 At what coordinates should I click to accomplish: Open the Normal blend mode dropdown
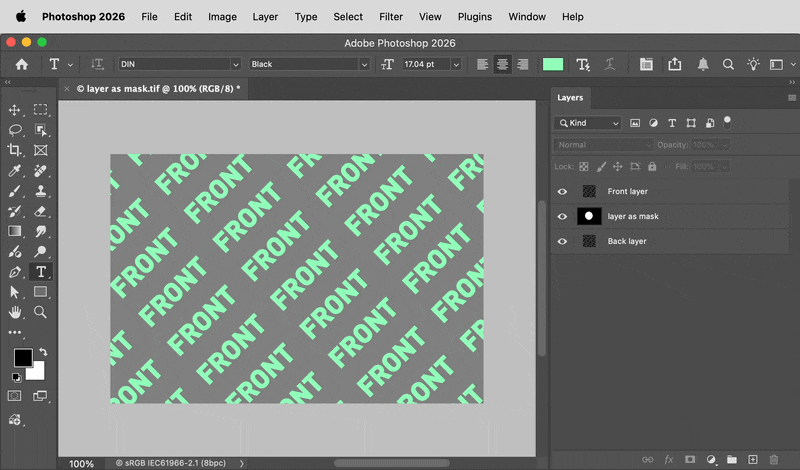[x=604, y=145]
